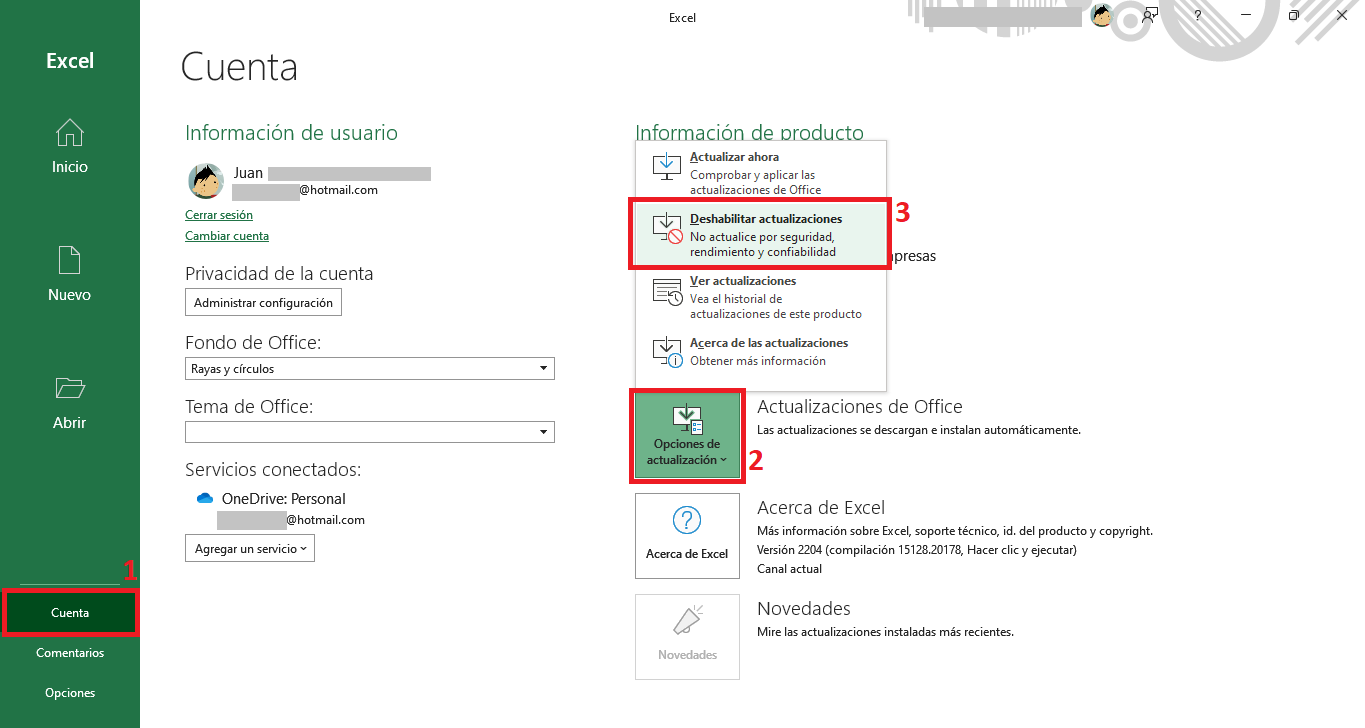Click the Información de usuario heading

[x=291, y=133]
